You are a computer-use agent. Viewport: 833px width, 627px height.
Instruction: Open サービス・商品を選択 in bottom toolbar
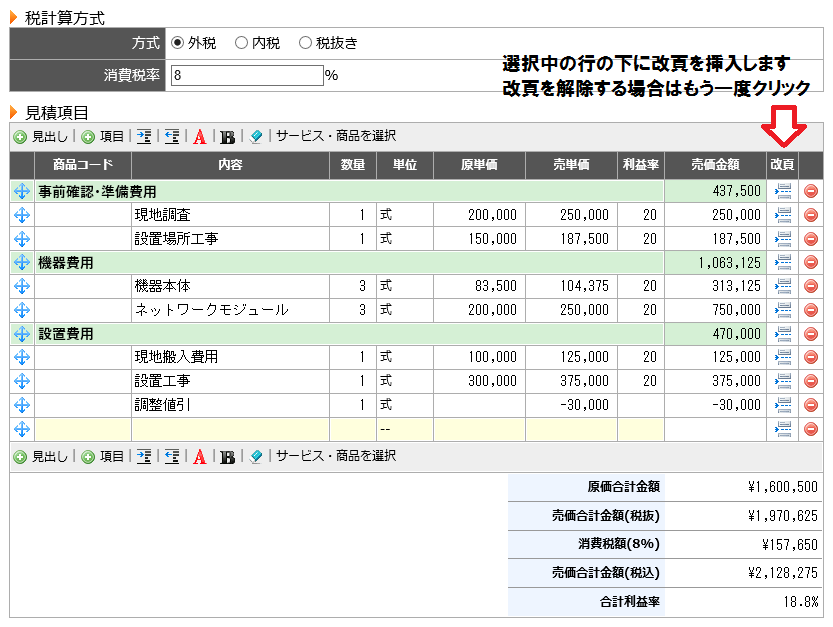tap(336, 456)
